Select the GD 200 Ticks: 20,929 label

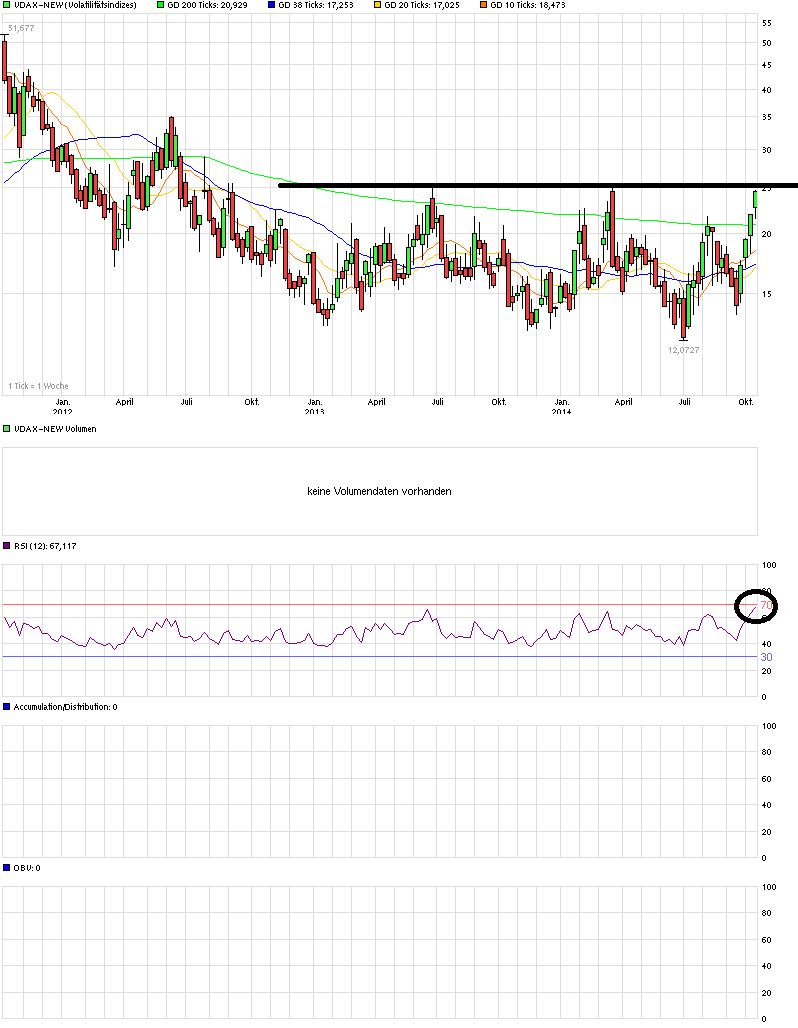tap(207, 5)
